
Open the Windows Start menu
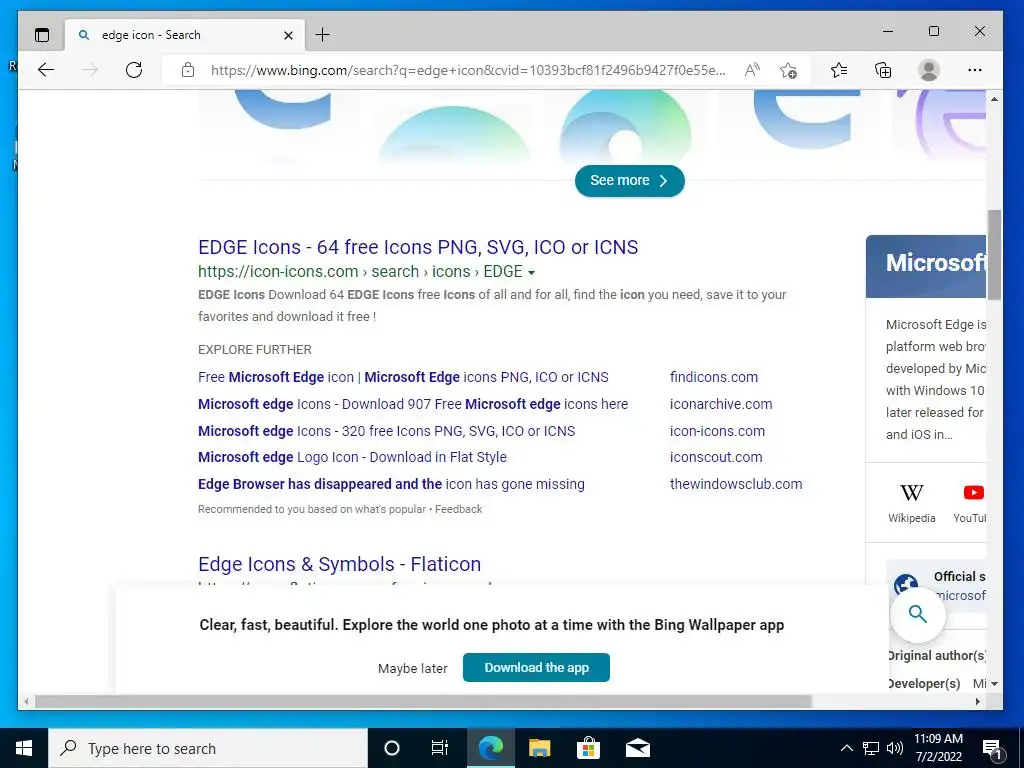coord(24,748)
